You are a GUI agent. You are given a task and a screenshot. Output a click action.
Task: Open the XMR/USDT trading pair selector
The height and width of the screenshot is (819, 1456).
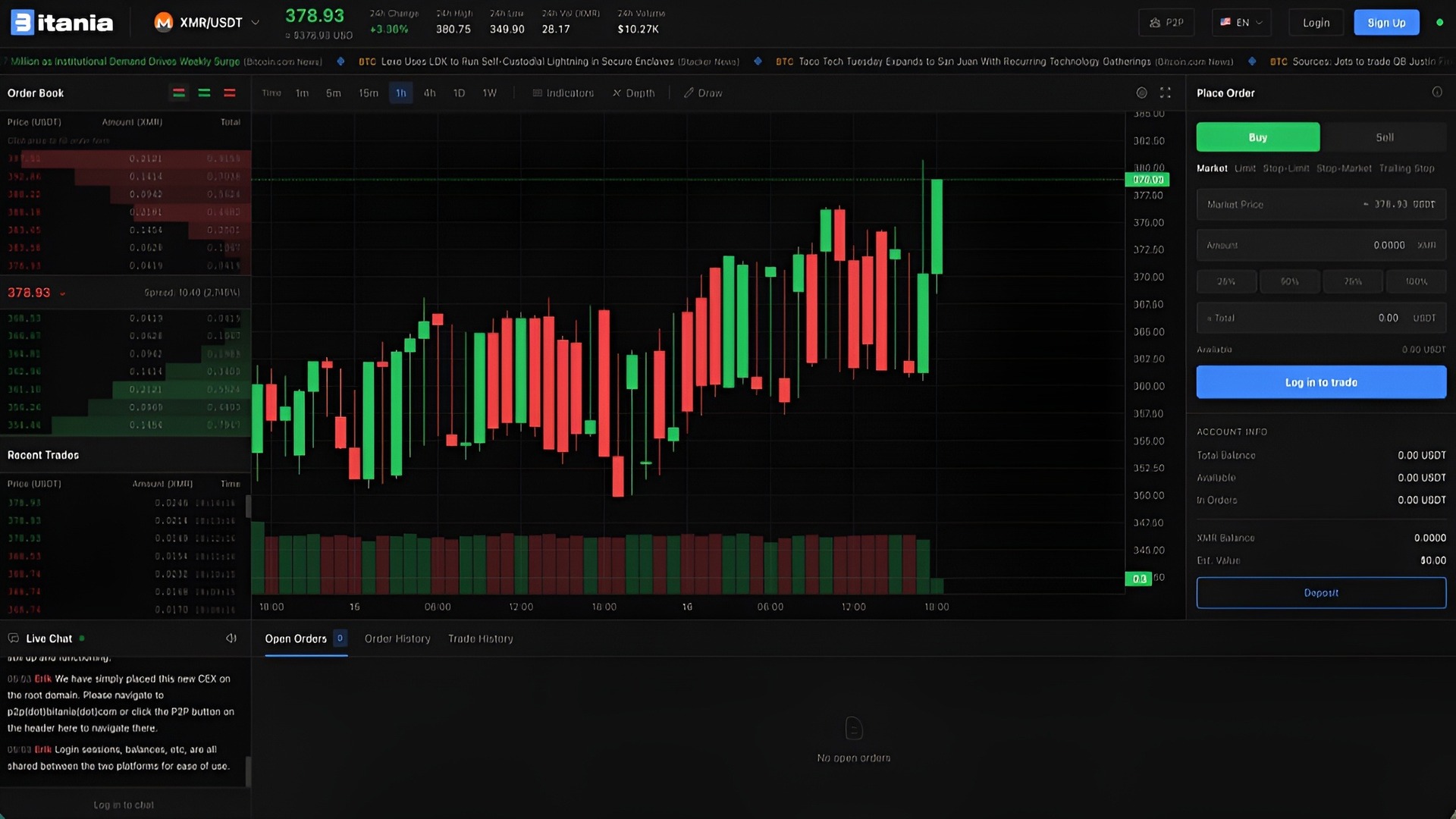tap(207, 22)
